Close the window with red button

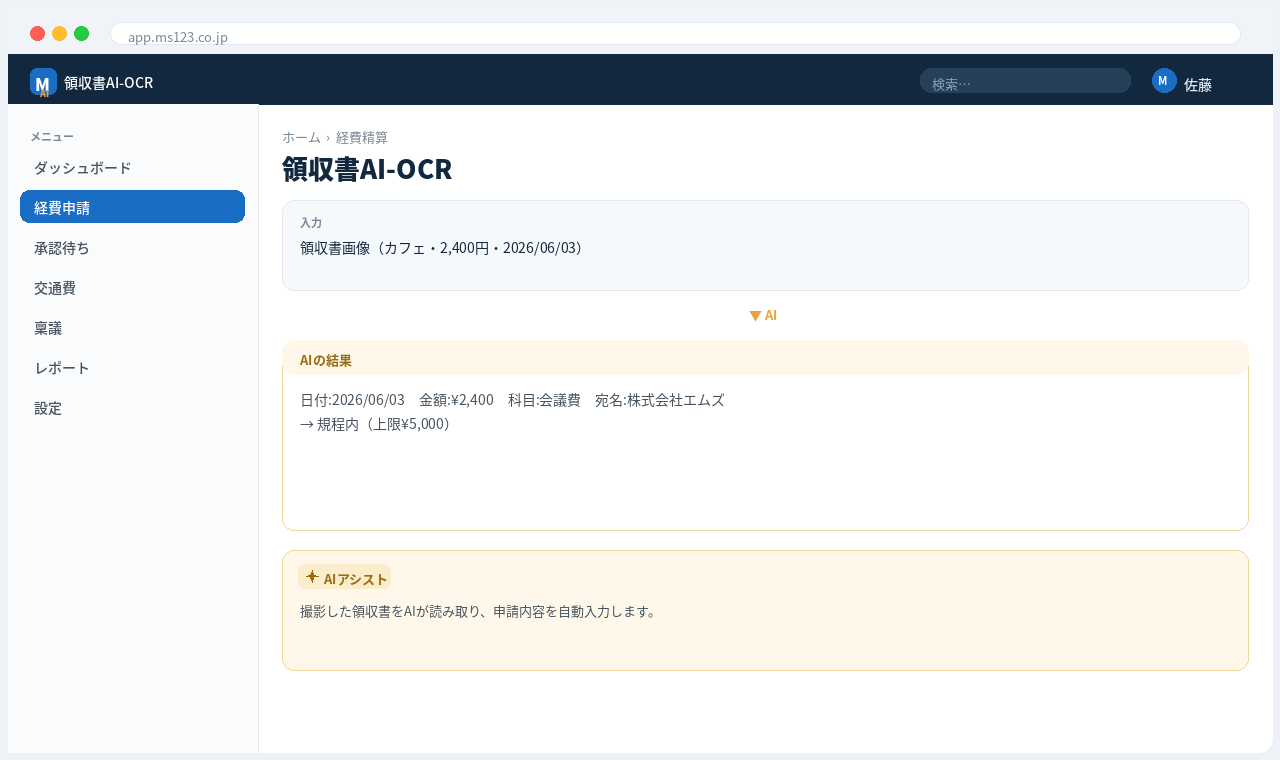pyautogui.click(x=37, y=34)
